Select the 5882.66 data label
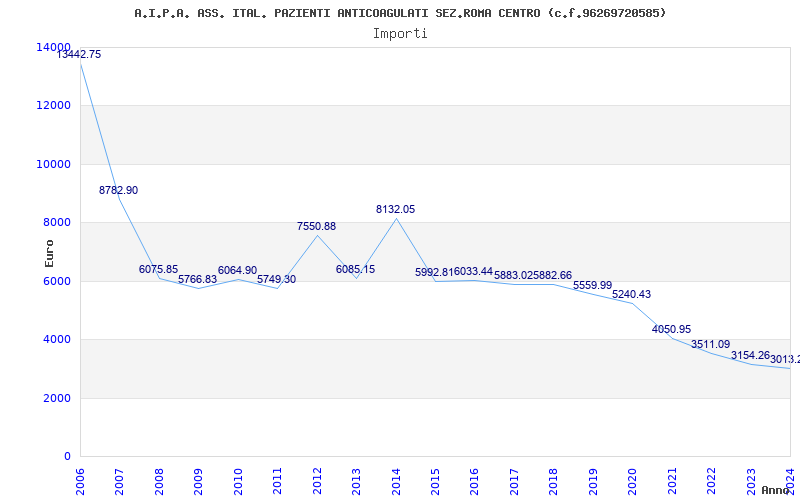 (553, 276)
